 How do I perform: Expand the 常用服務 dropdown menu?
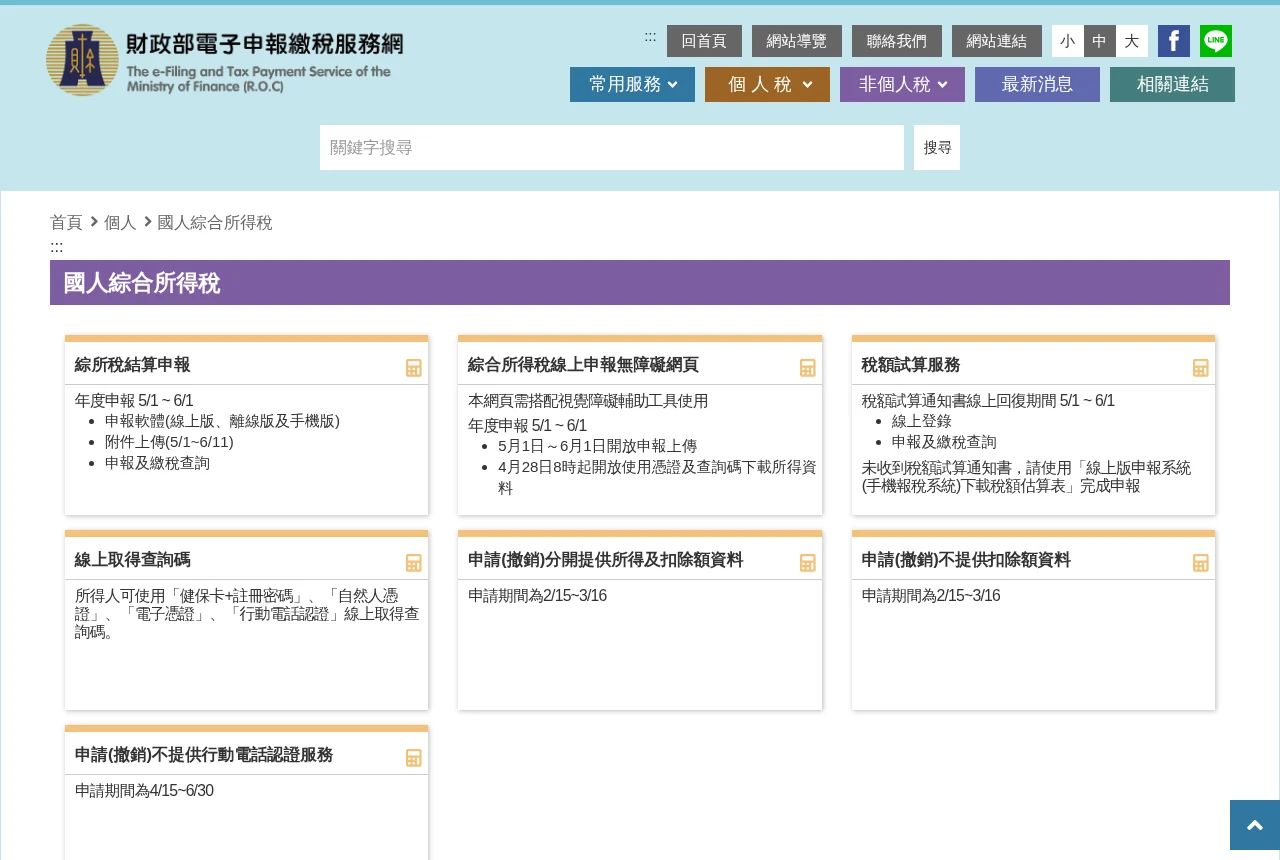pos(632,84)
